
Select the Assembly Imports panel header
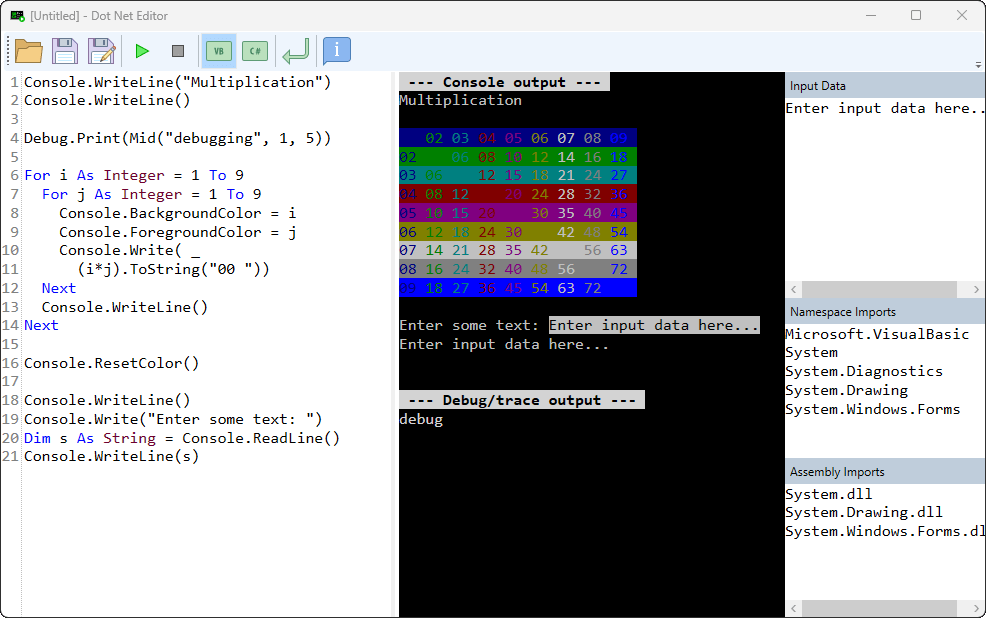pos(885,472)
